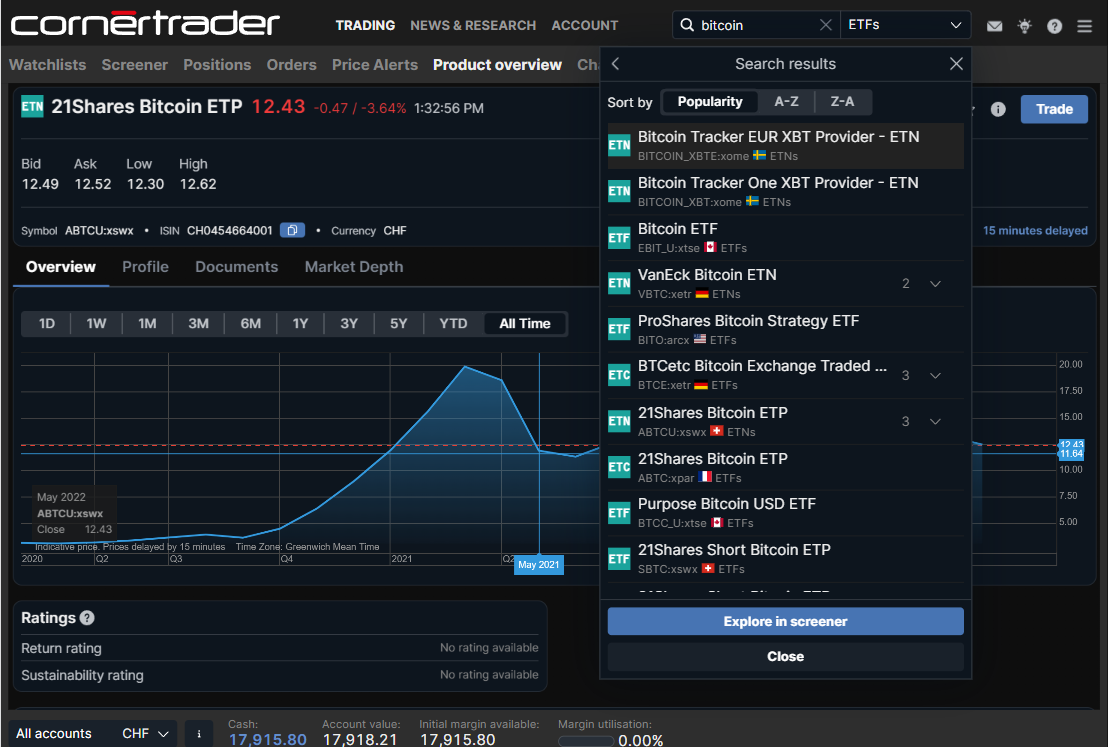The width and height of the screenshot is (1108, 748).
Task: Switch to the Product overview tab
Action: [497, 65]
